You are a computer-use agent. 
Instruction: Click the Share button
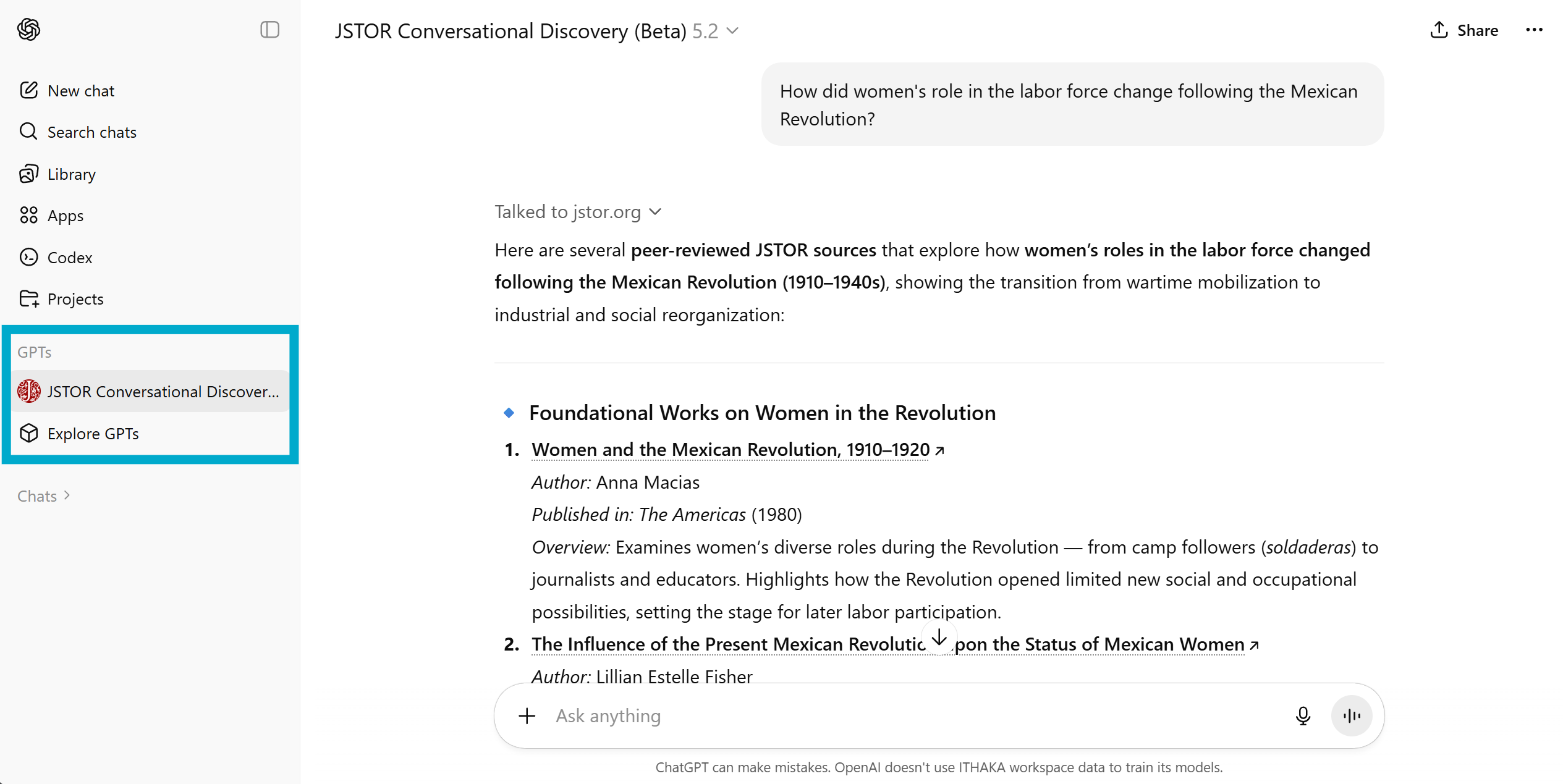point(1464,30)
